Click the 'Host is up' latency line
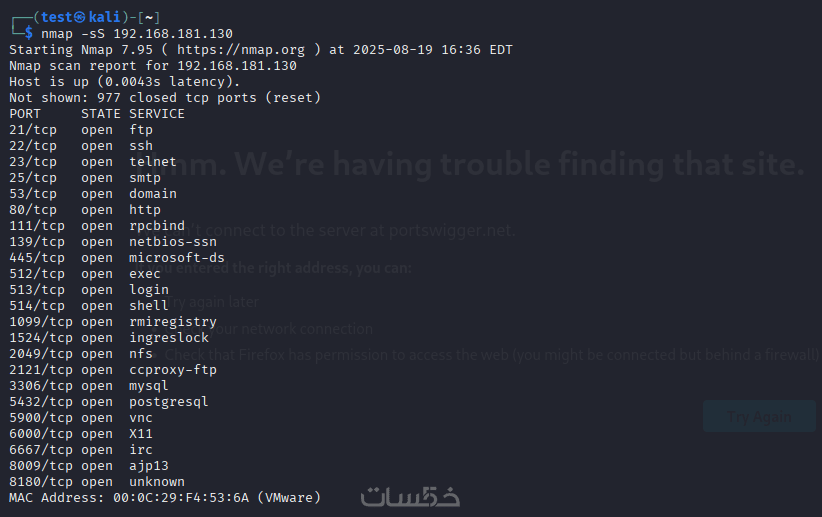 coord(125,82)
